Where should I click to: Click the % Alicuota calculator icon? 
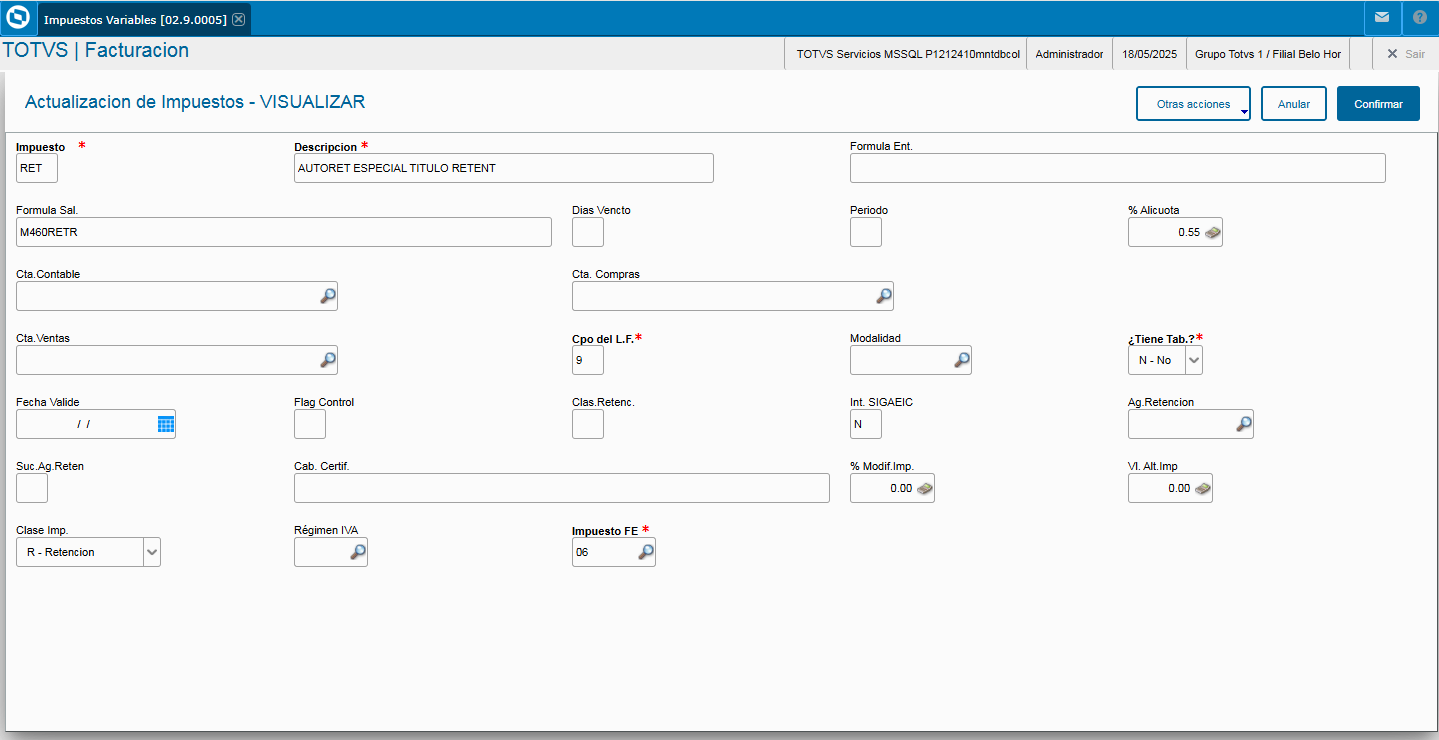pos(1212,232)
